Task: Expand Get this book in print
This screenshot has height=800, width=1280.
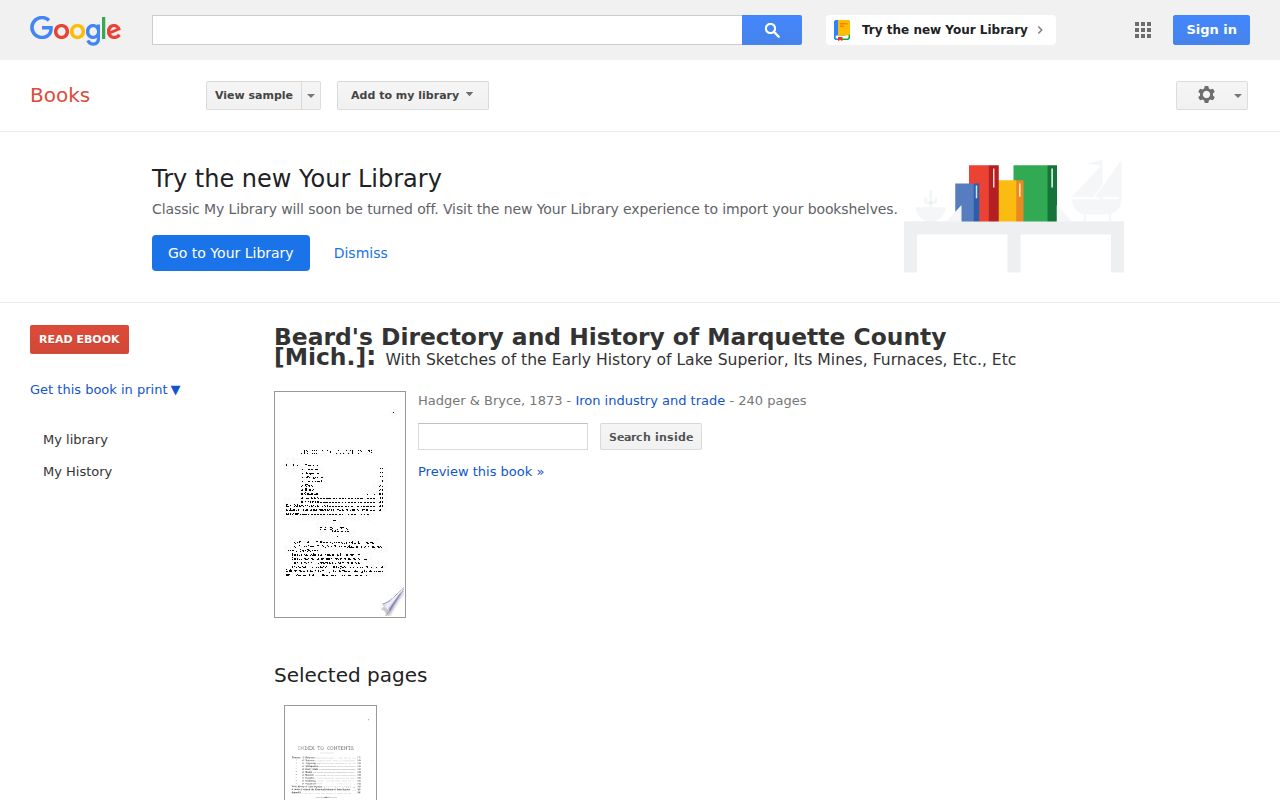Action: [x=105, y=390]
